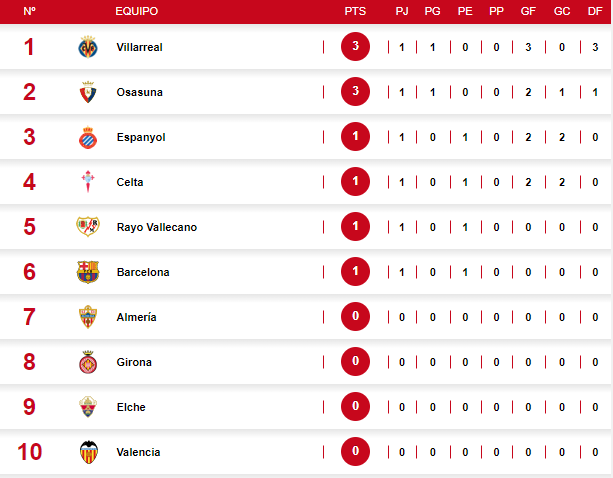Image resolution: width=613 pixels, height=478 pixels.
Task: Click the DF column header
Action: pyautogui.click(x=595, y=11)
